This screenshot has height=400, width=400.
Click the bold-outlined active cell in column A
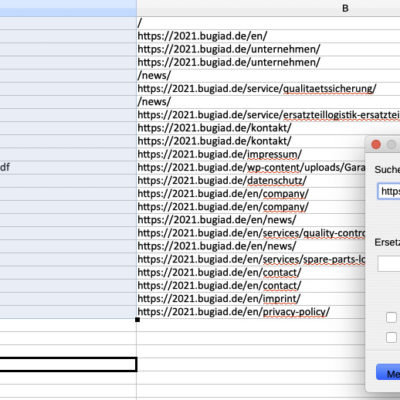[x=68, y=364]
